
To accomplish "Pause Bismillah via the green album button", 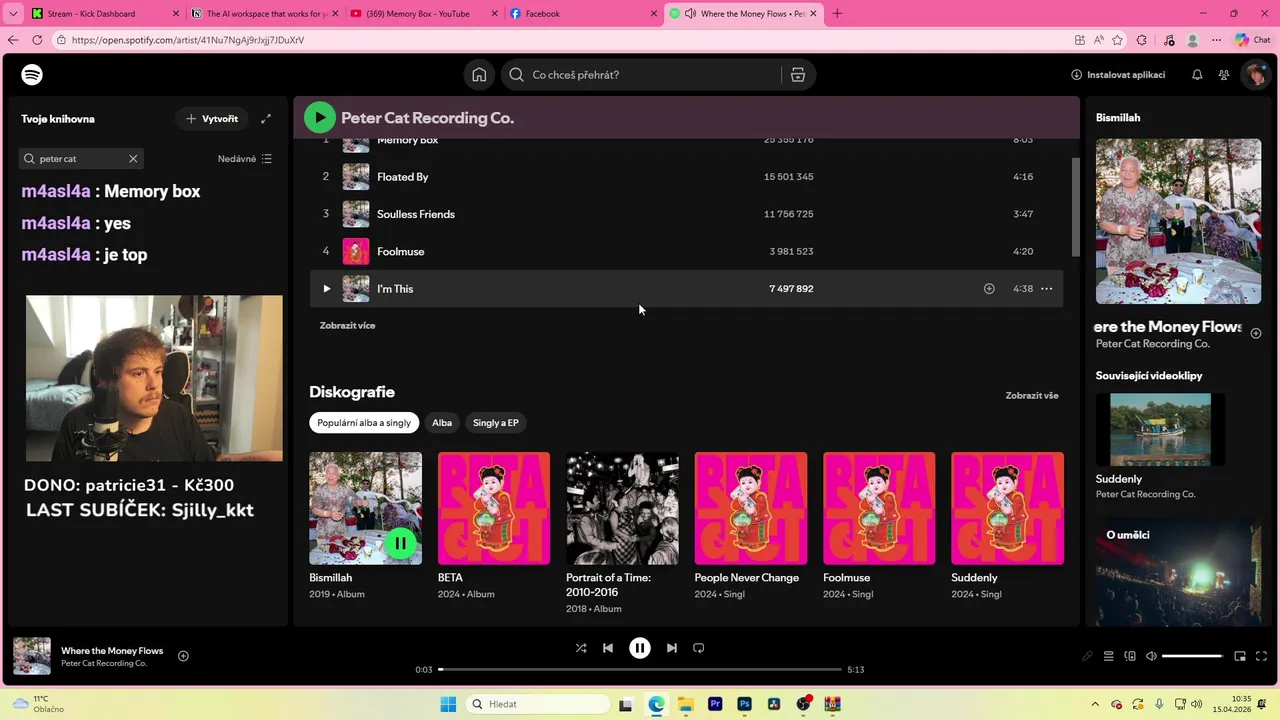I will [400, 543].
